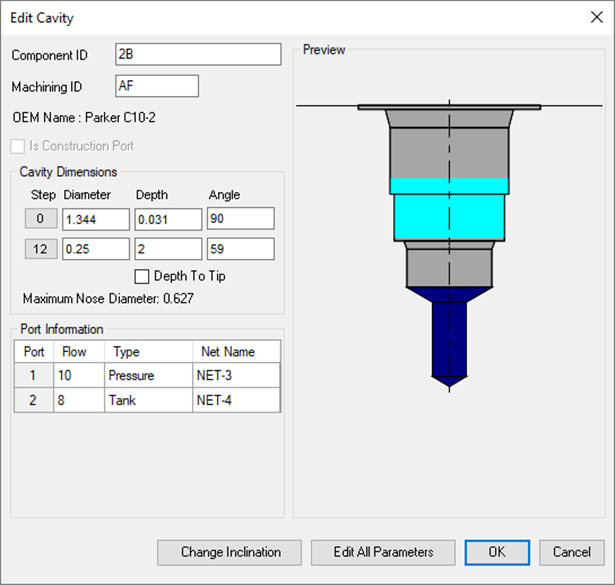The image size is (615, 585).
Task: Select the Tank port type cell
Action: (148, 400)
